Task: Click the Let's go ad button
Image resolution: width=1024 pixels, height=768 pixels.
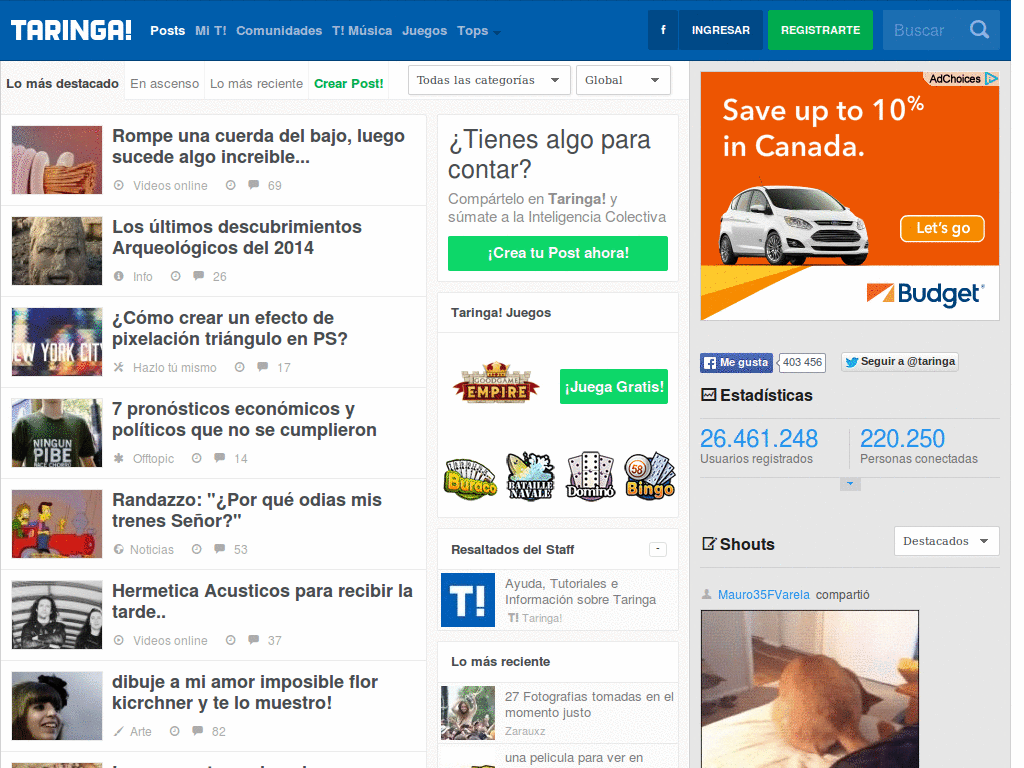Action: pyautogui.click(x=942, y=229)
